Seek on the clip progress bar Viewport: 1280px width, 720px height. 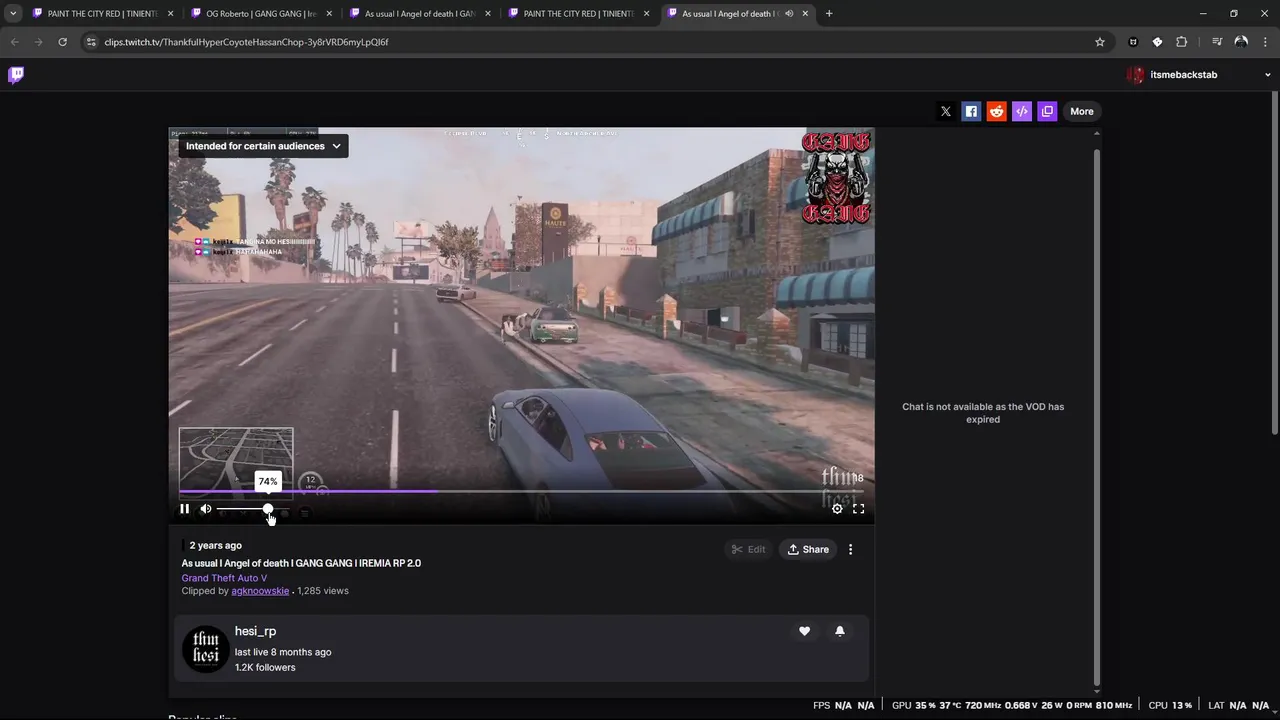click(x=521, y=491)
